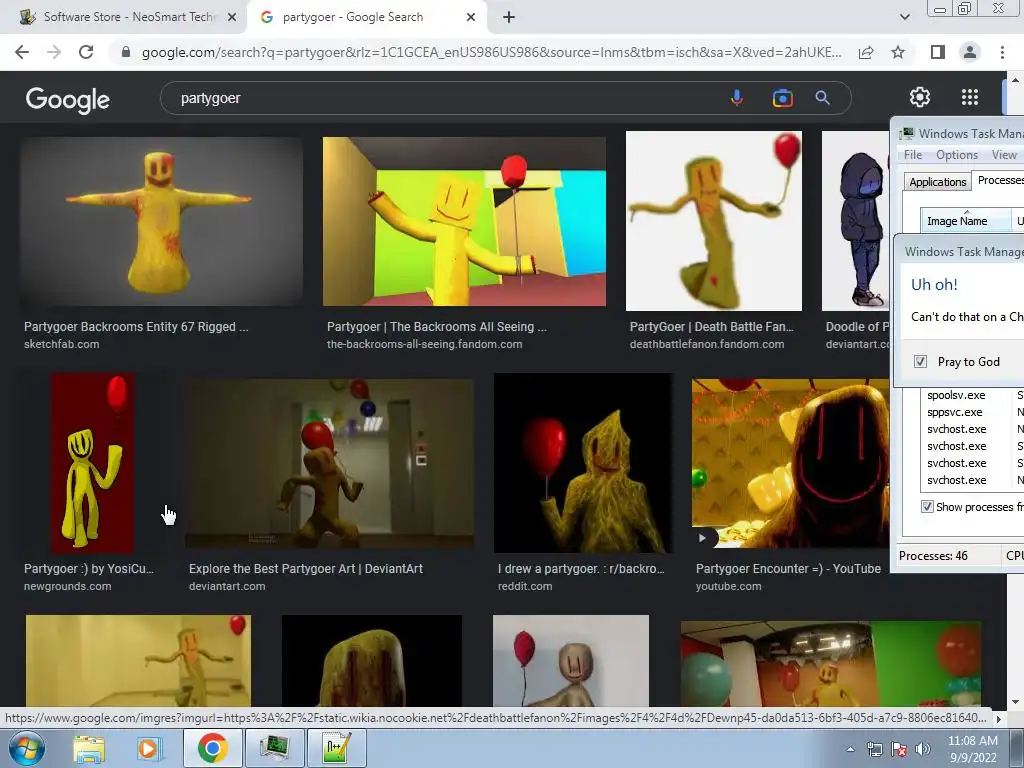Open tab search chevron
This screenshot has width=1024, height=768.
[x=904, y=17]
